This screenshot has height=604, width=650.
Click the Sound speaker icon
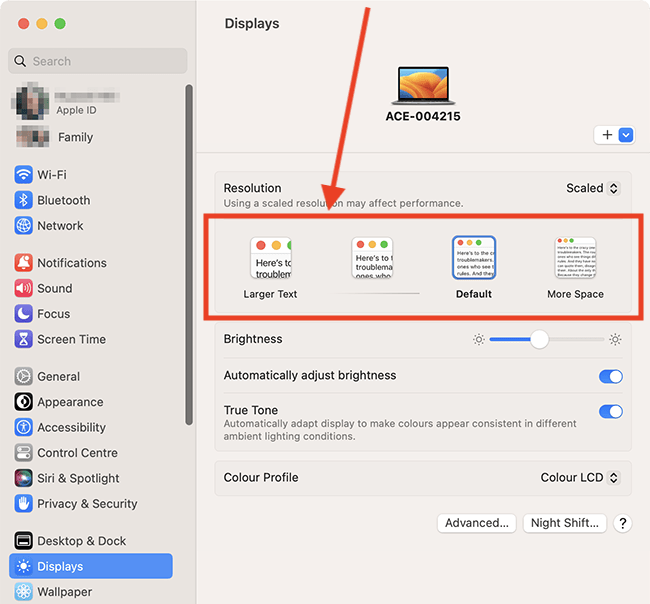[x=24, y=288]
